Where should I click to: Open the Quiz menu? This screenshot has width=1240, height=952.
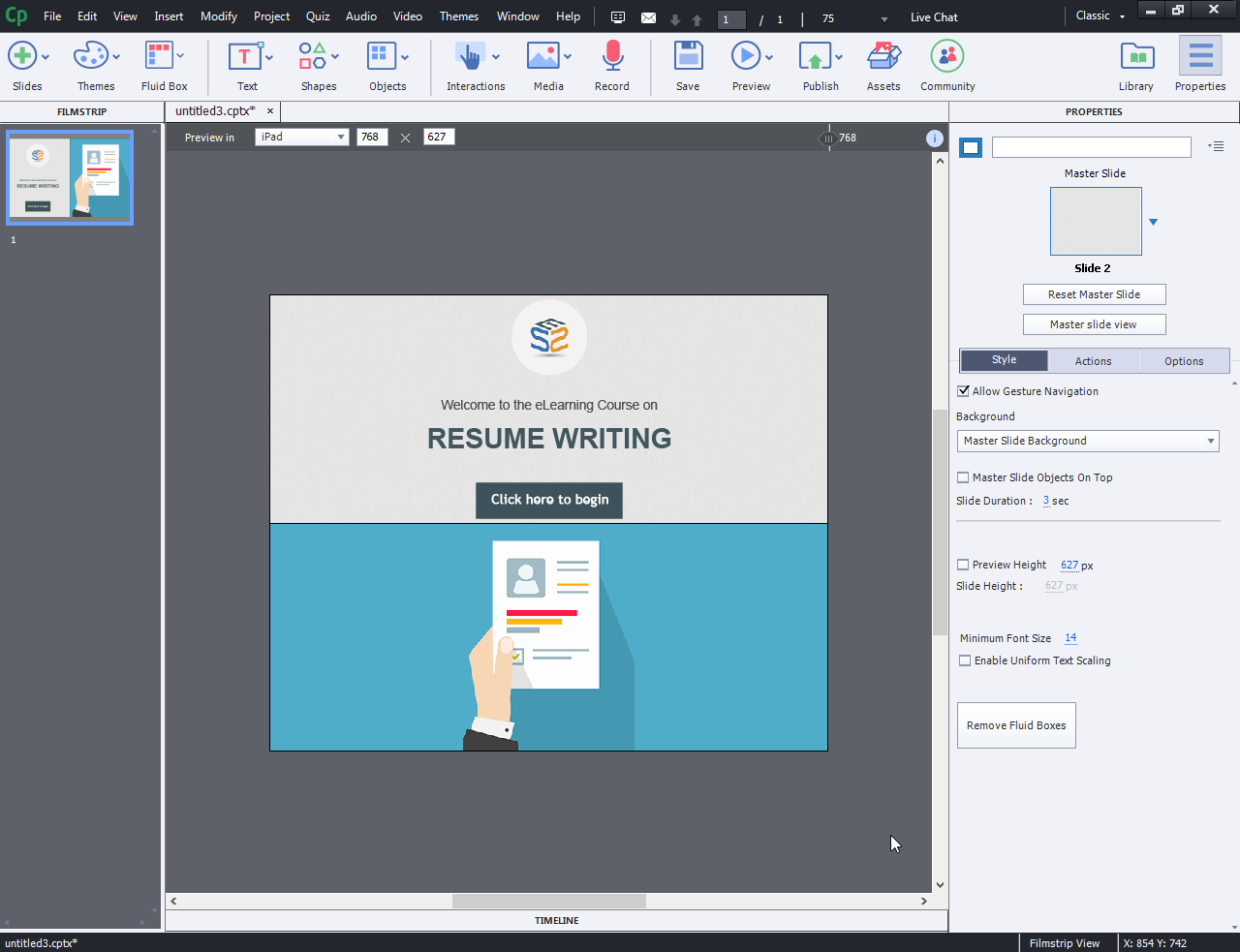pos(318,16)
